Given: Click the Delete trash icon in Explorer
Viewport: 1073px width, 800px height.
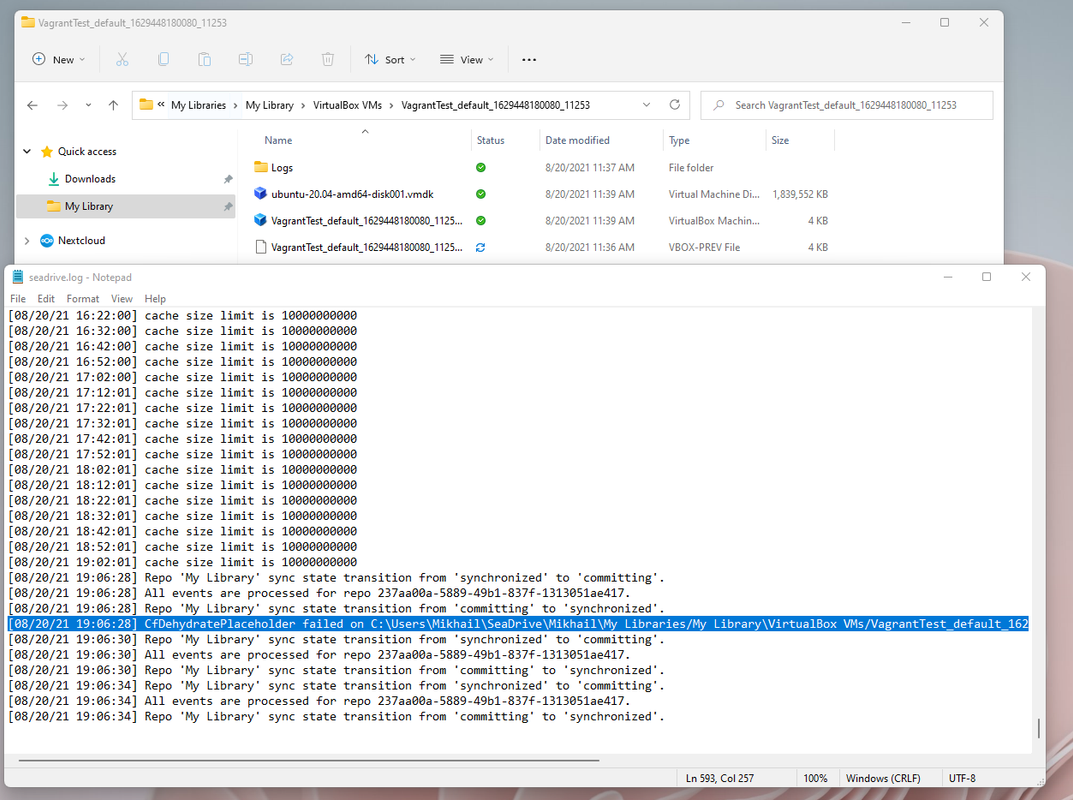Looking at the screenshot, I should (x=328, y=60).
